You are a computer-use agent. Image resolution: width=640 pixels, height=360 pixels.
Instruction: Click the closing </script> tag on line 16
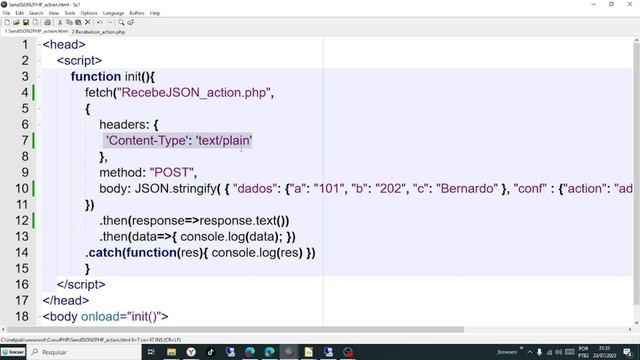(x=81, y=284)
